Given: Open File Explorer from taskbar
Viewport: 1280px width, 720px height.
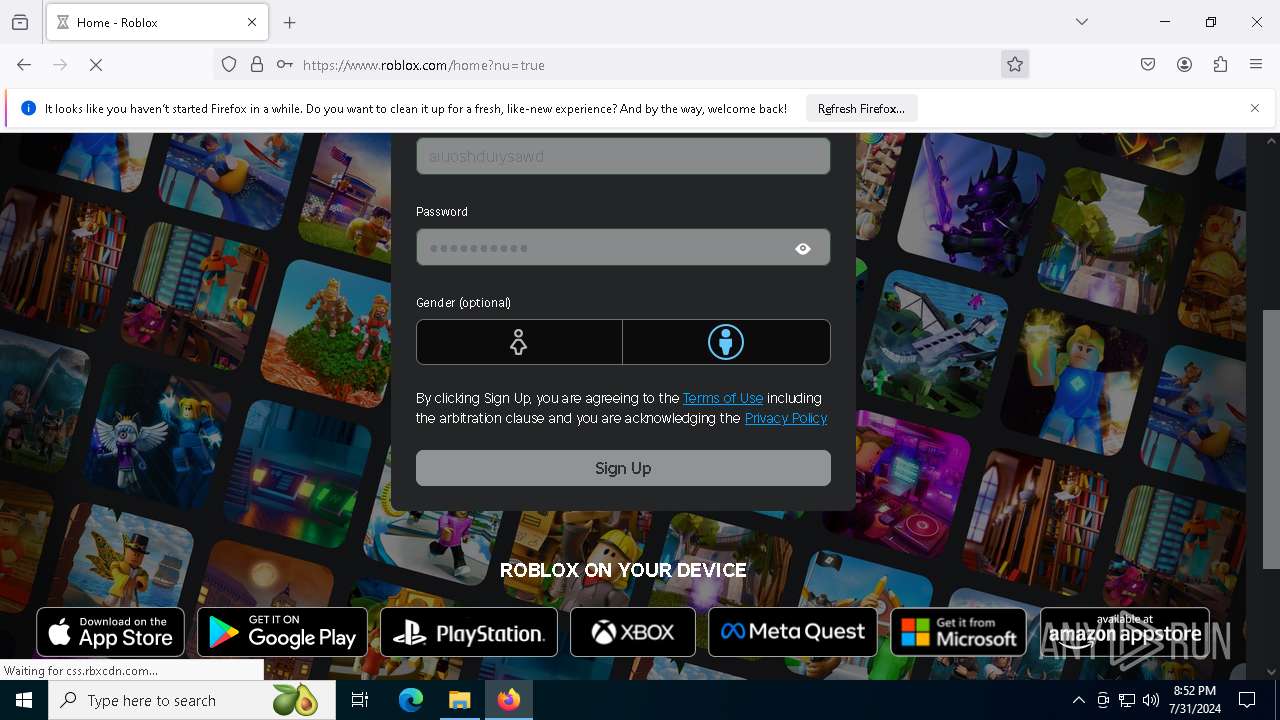Looking at the screenshot, I should click(x=460, y=700).
